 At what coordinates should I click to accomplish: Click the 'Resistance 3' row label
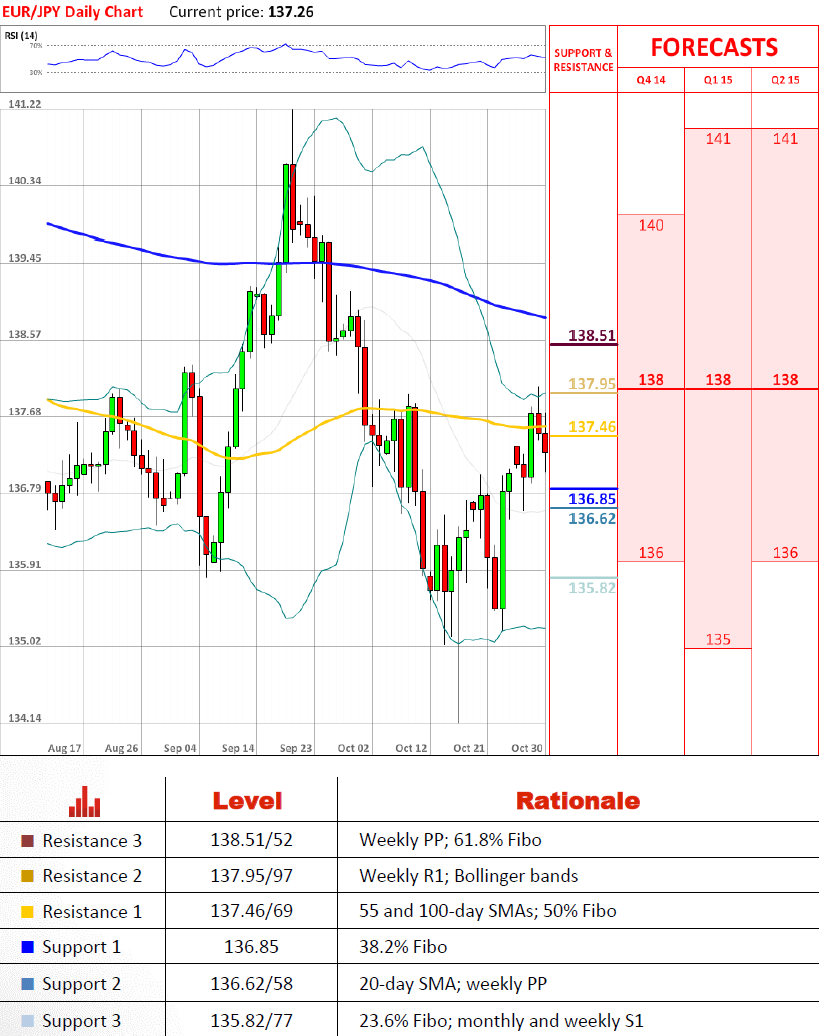tap(92, 840)
